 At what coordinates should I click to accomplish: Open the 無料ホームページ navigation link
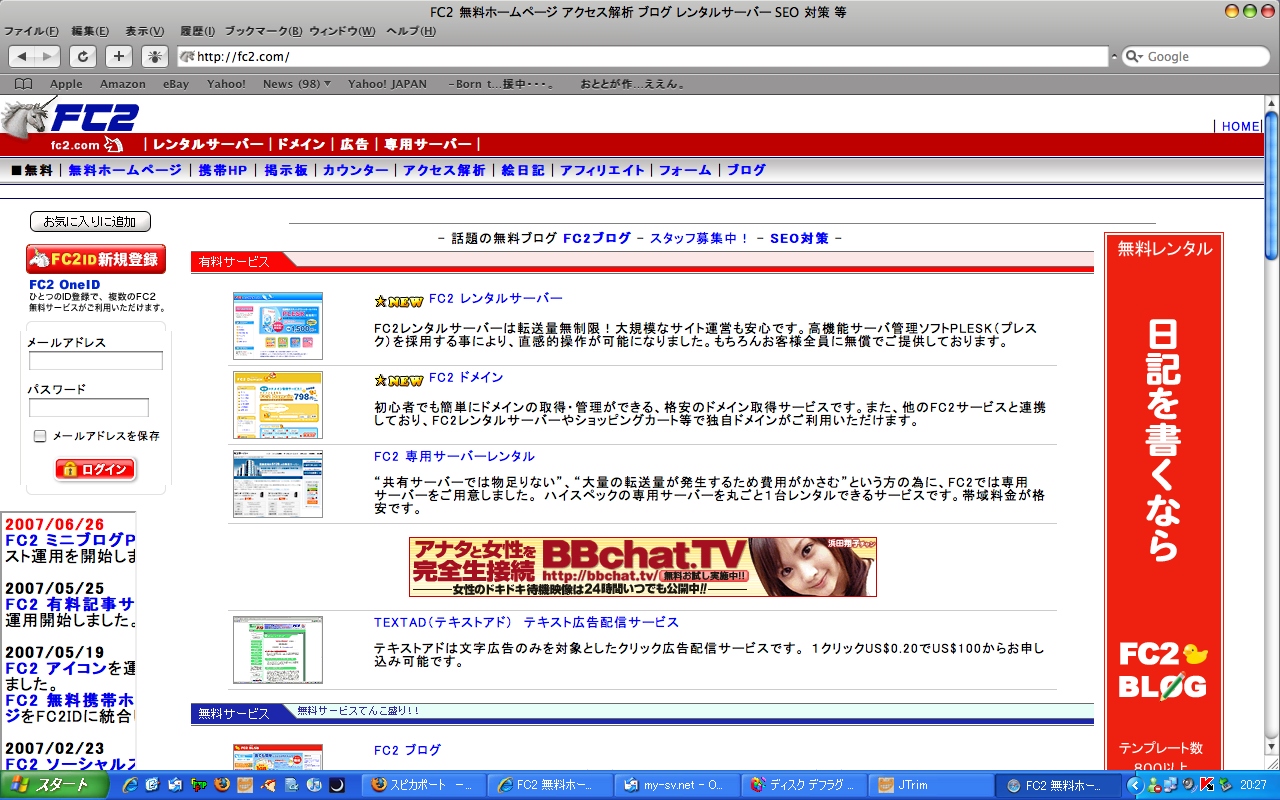tap(125, 170)
